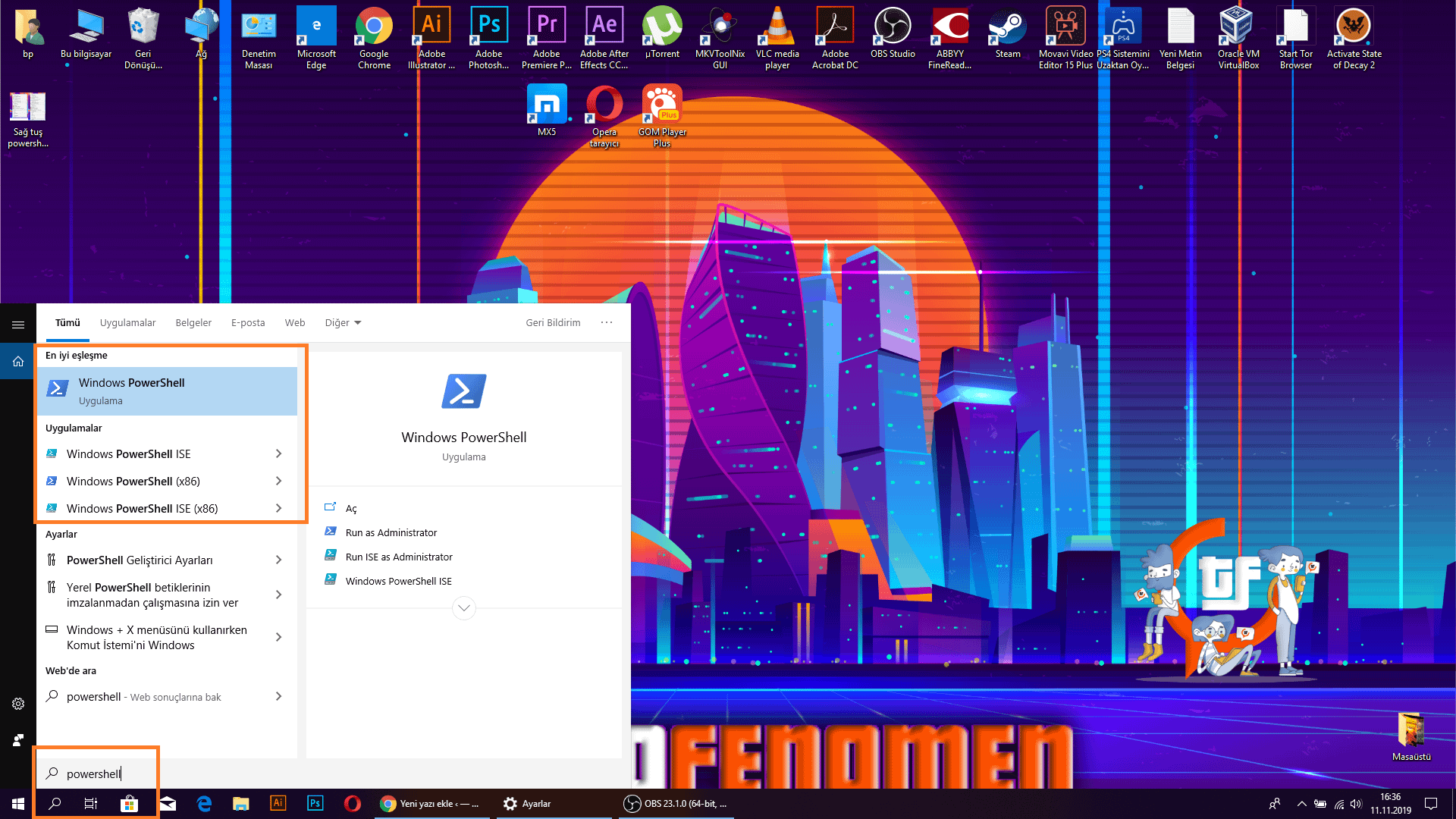Open notification center icon

point(1431,804)
